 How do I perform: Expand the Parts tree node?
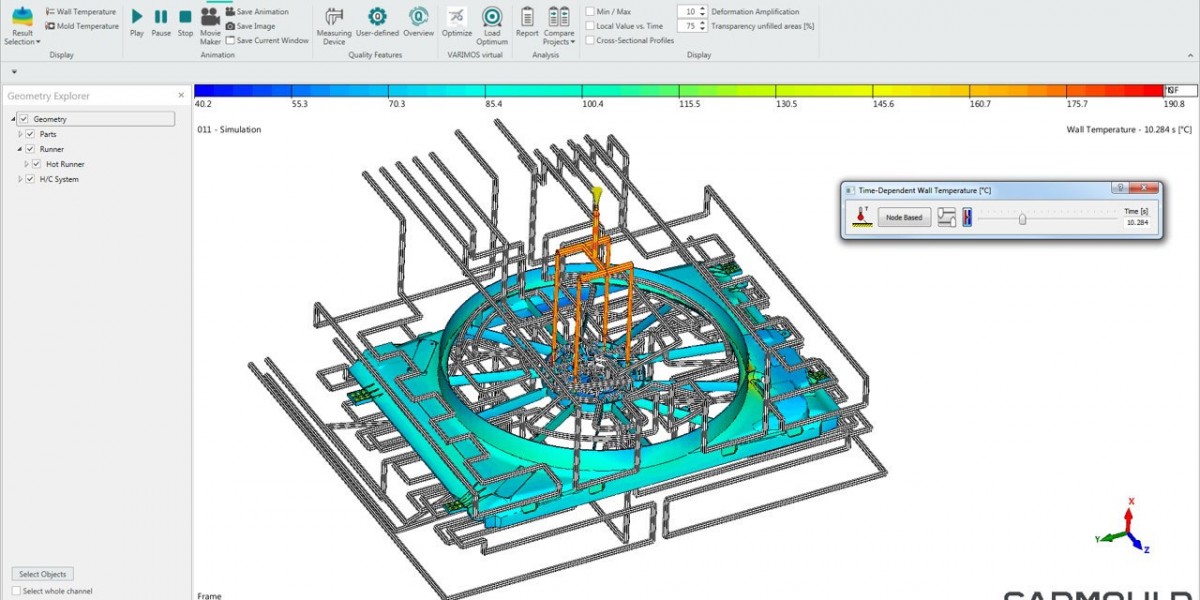[x=20, y=134]
